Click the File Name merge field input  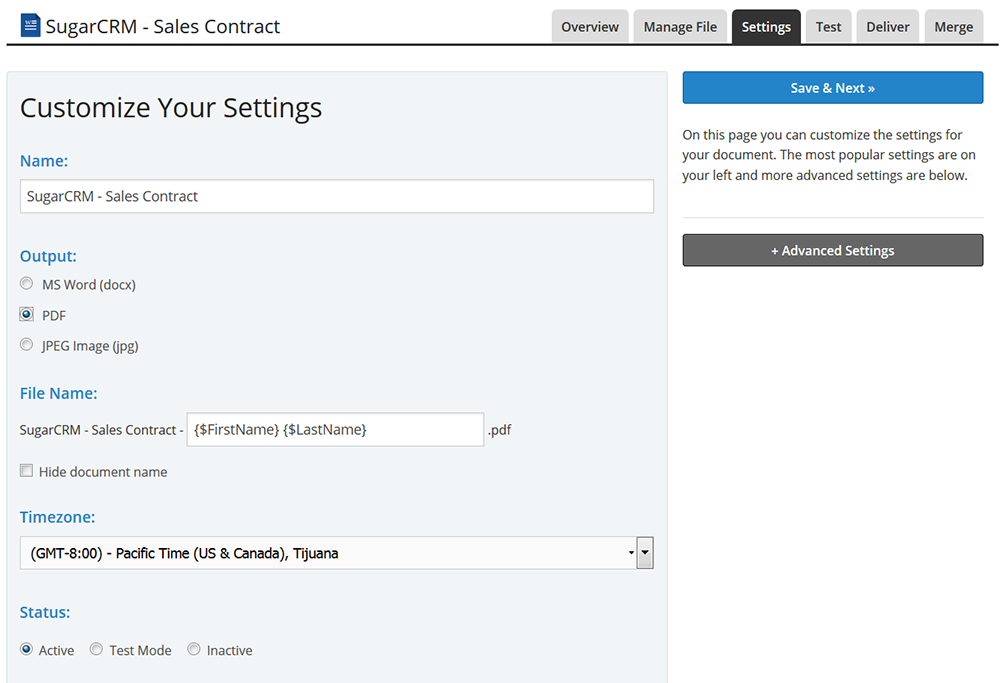[x=335, y=429]
